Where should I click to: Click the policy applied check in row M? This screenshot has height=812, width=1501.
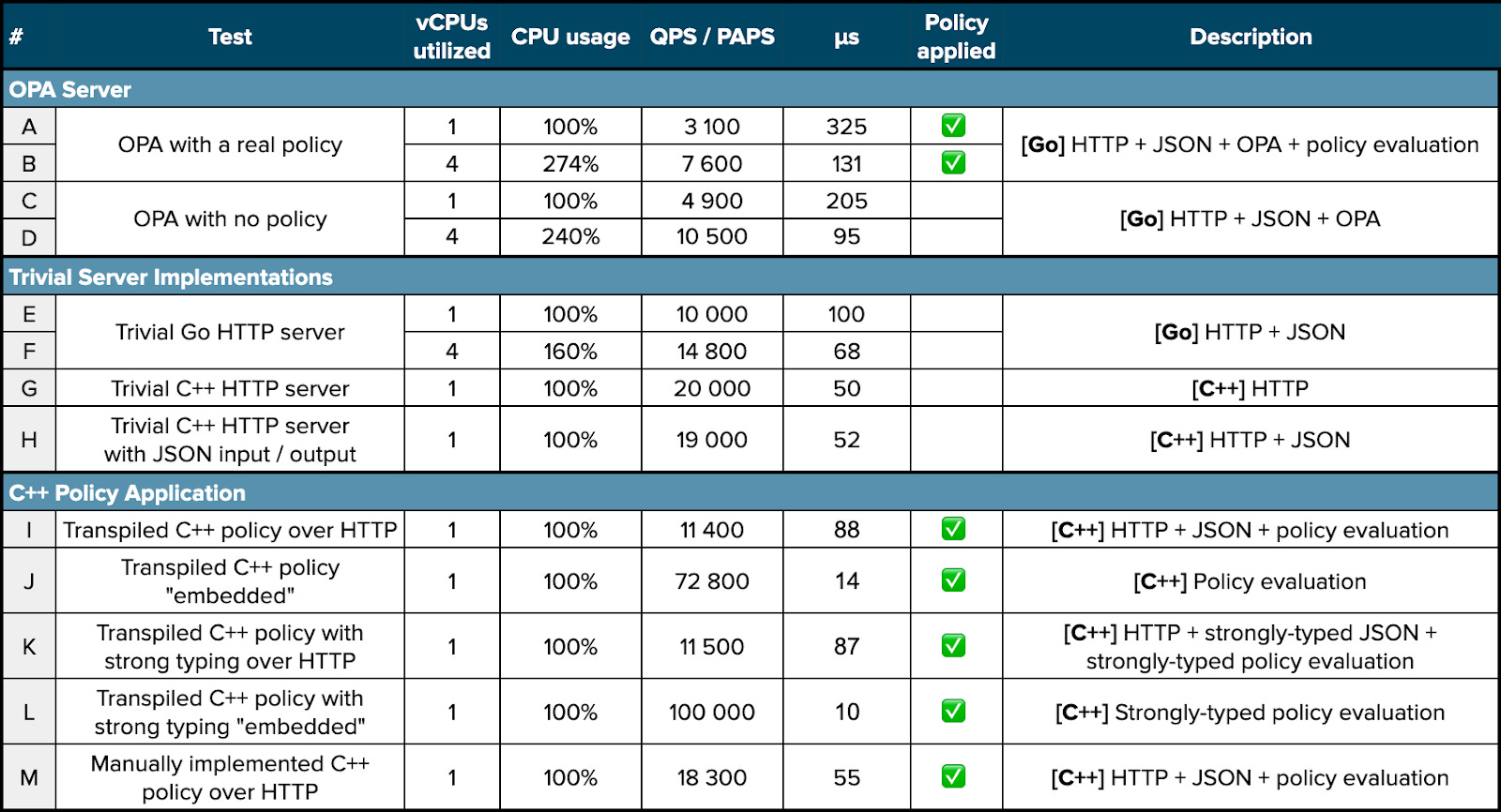(x=953, y=776)
